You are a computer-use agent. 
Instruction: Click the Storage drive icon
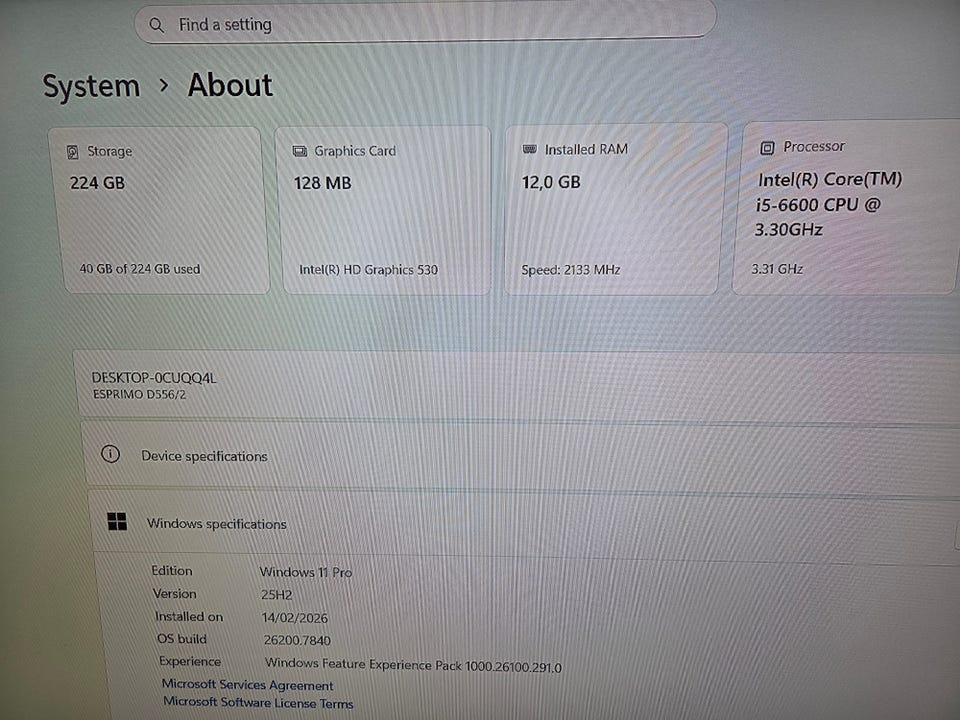pos(73,152)
